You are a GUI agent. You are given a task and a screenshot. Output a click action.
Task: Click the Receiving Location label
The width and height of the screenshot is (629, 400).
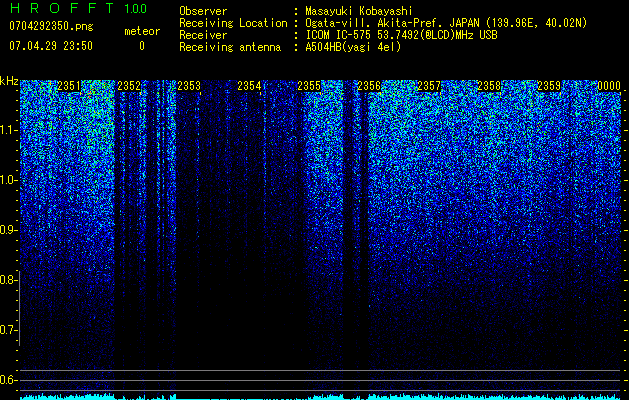click(x=233, y=23)
